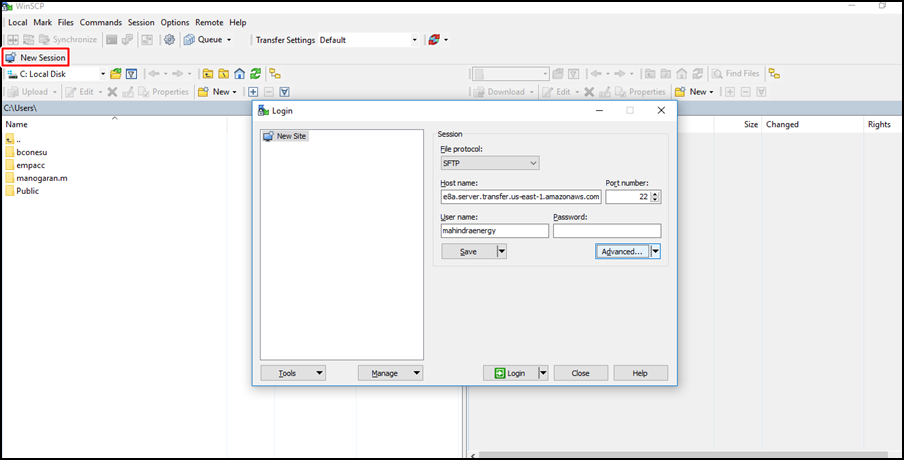
Task: Click the open in PuTTY icon
Action: (127, 40)
